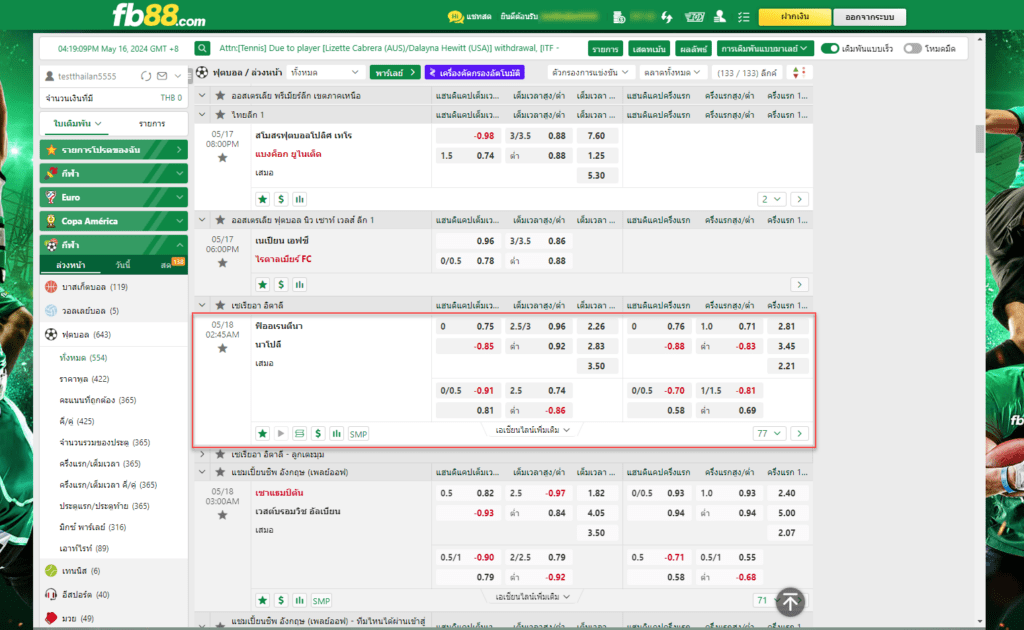The height and width of the screenshot is (630, 1024).
Task: Expand username account dropdown chevron
Action: pos(178,76)
